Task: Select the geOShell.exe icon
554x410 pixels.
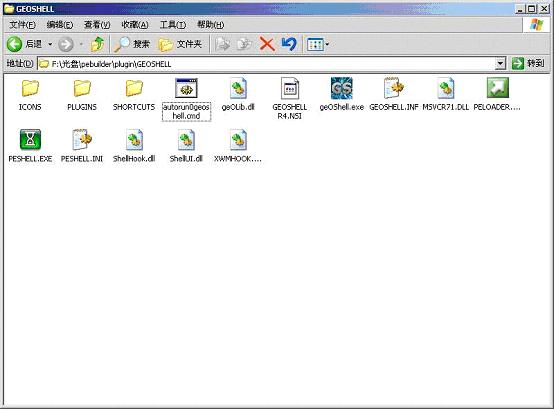Action: 342,88
